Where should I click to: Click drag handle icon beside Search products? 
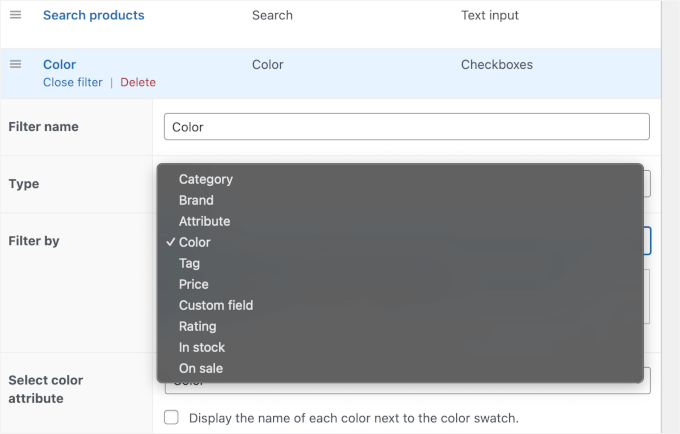pos(16,16)
